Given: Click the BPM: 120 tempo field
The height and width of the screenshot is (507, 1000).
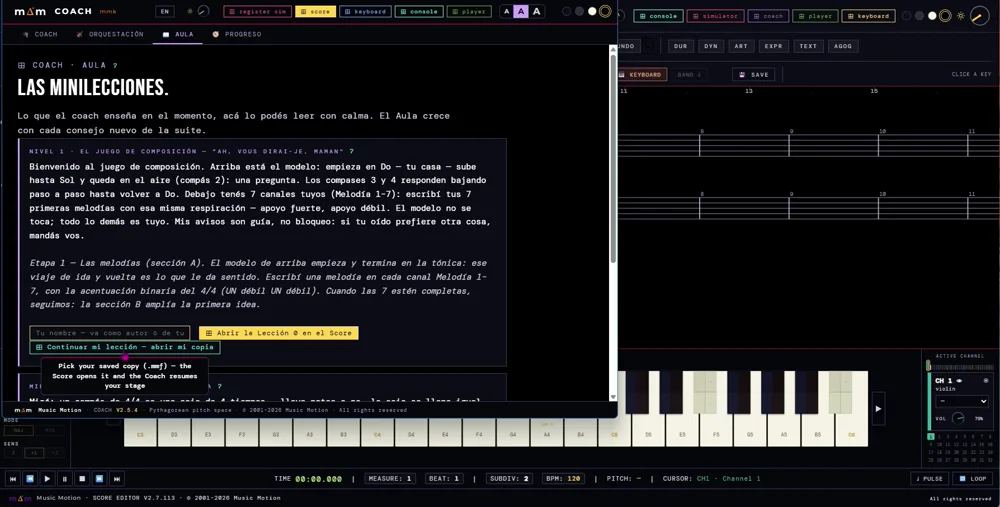Looking at the screenshot, I should (563, 478).
